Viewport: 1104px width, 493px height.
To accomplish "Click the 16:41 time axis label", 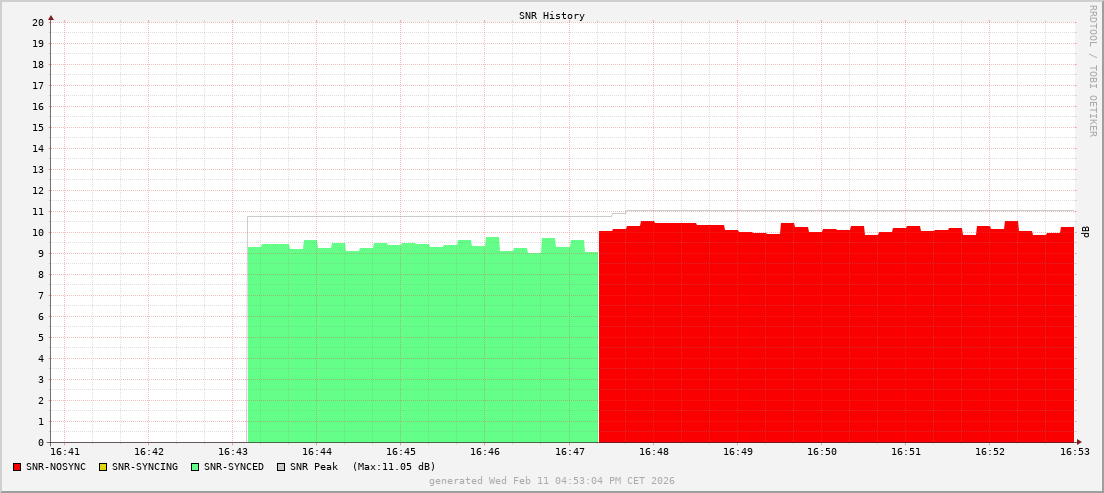I will coord(64,452).
